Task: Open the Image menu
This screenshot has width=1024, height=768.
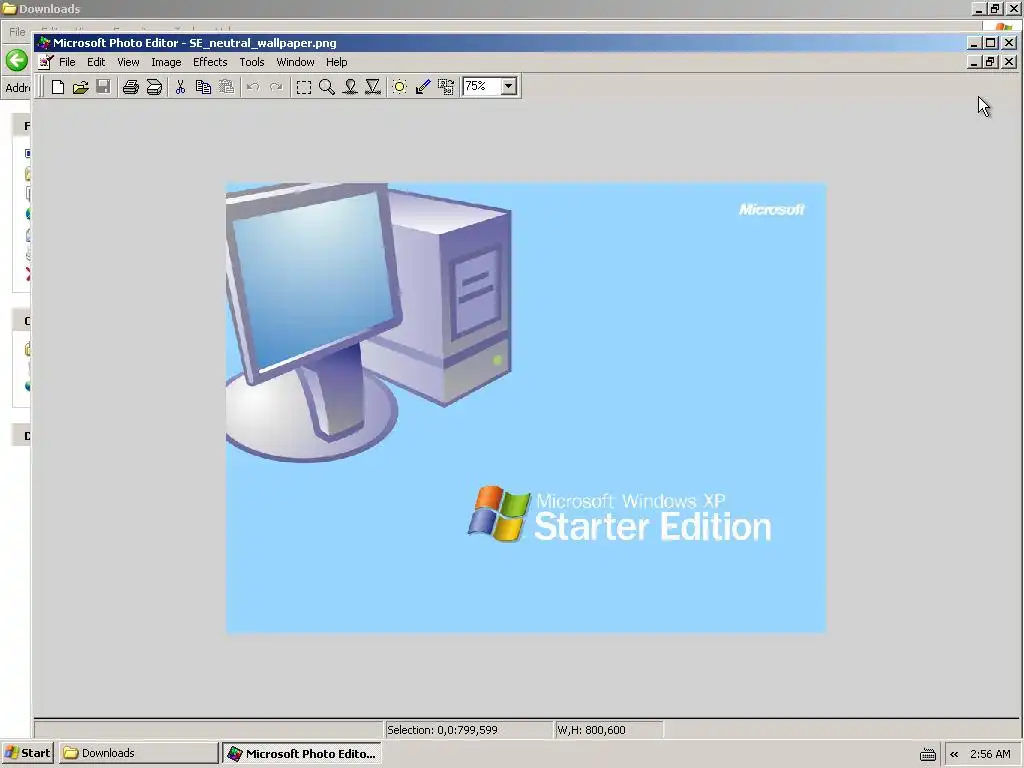Action: tap(166, 62)
